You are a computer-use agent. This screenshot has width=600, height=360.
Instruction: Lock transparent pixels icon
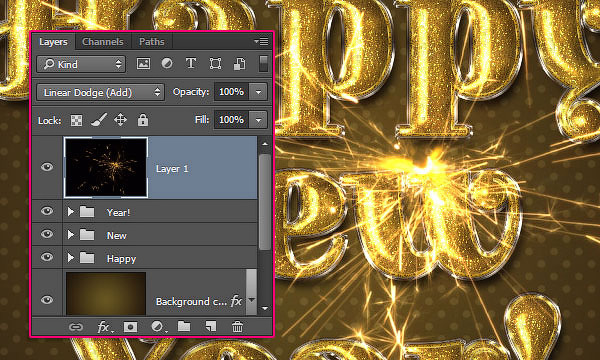pos(77,121)
